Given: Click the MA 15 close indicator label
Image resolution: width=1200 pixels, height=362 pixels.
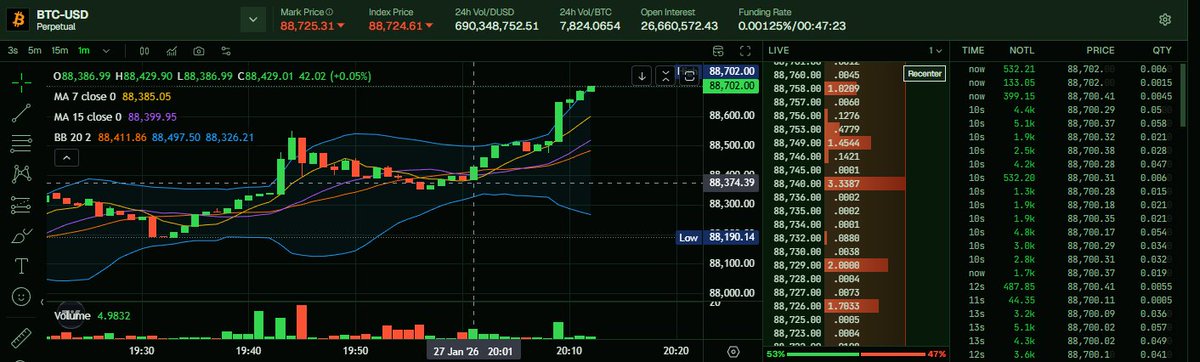Looking at the screenshot, I should (x=88, y=117).
